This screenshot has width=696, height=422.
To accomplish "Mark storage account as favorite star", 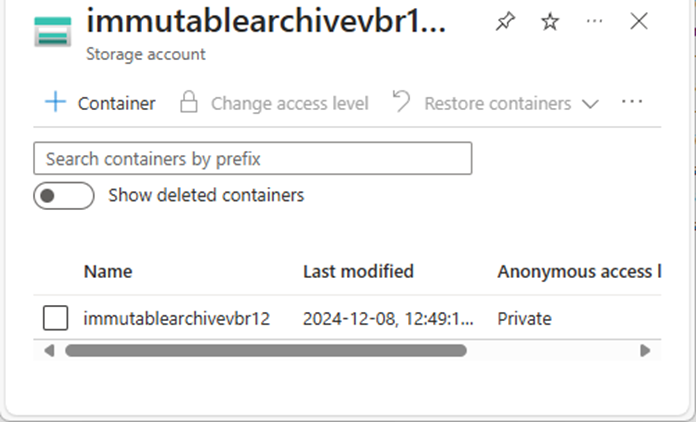I will coord(550,21).
